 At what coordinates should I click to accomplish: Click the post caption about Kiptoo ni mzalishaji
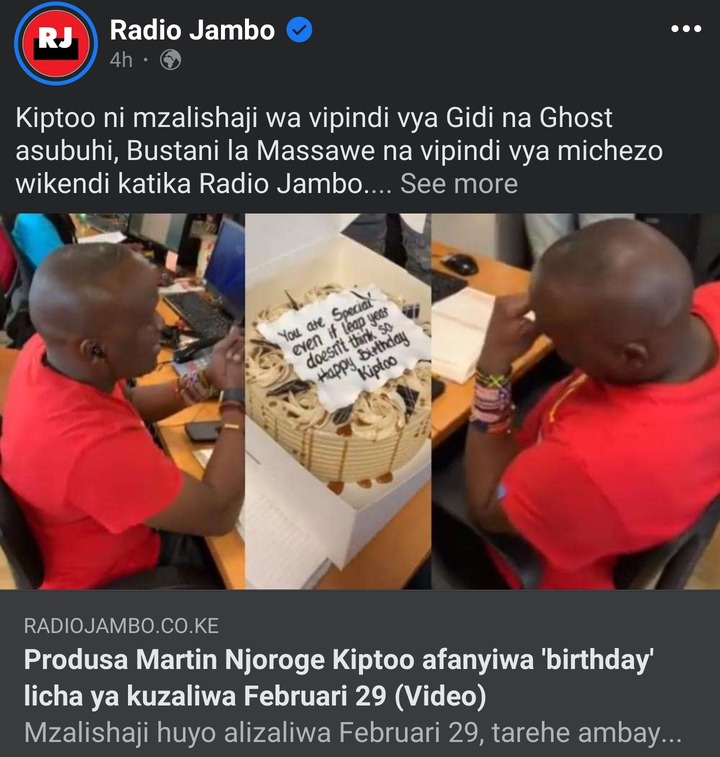339,151
